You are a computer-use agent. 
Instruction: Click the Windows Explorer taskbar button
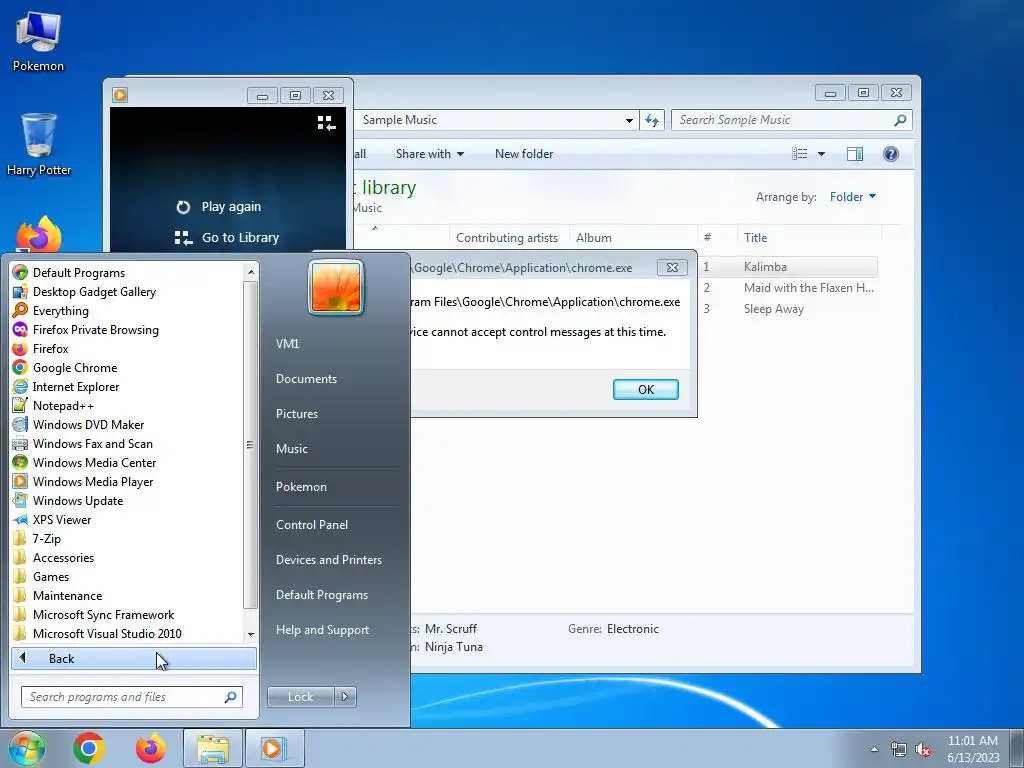click(x=213, y=748)
